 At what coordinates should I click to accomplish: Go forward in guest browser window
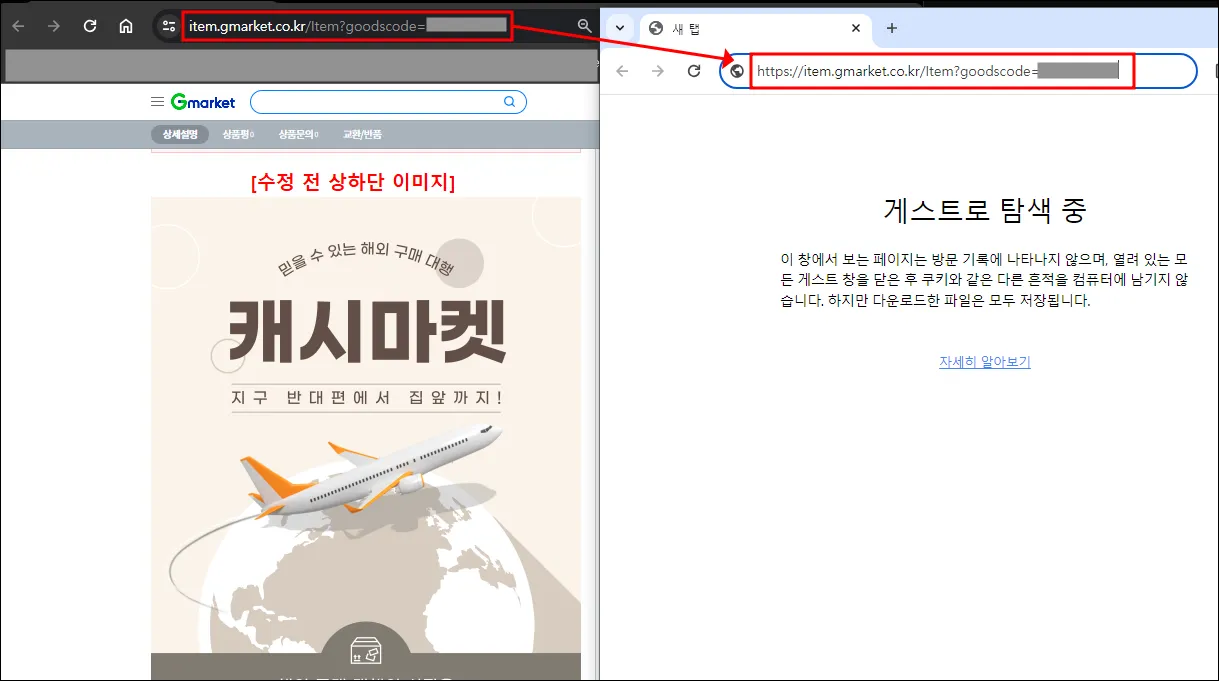[x=657, y=71]
